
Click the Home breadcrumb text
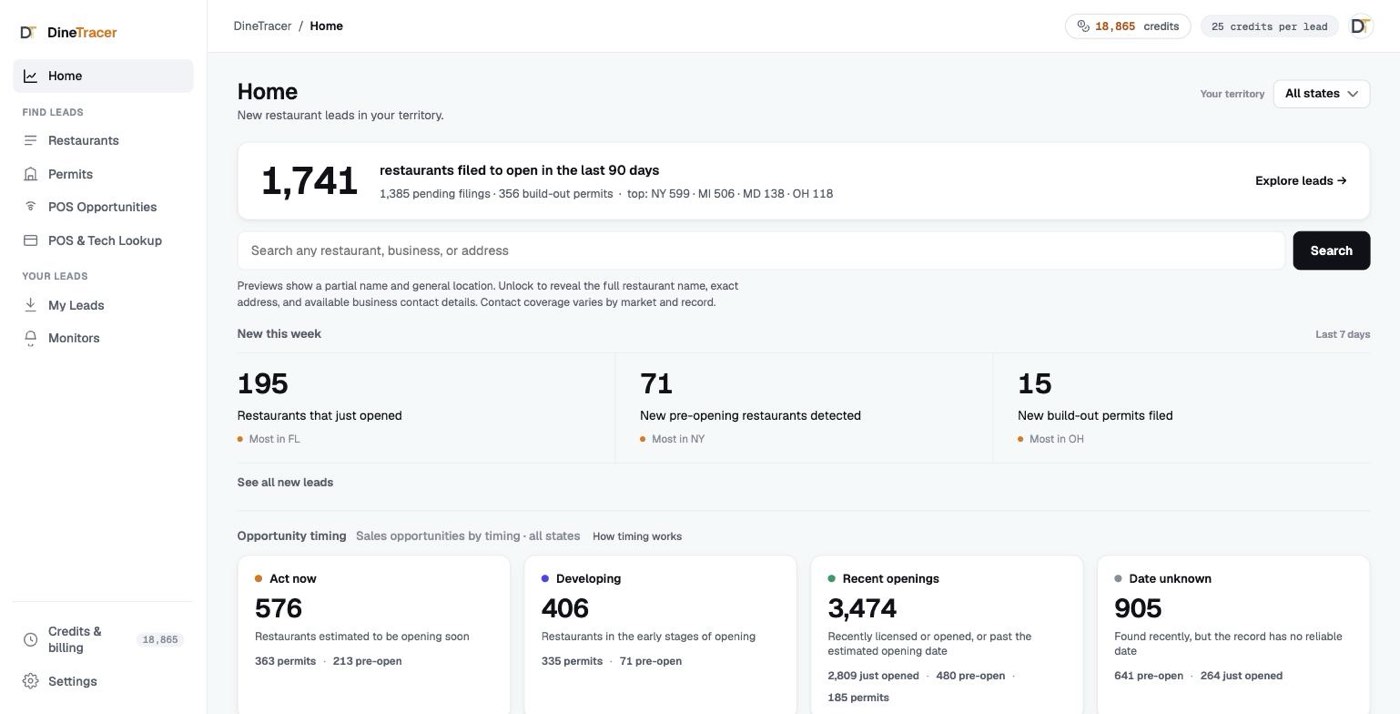[326, 26]
